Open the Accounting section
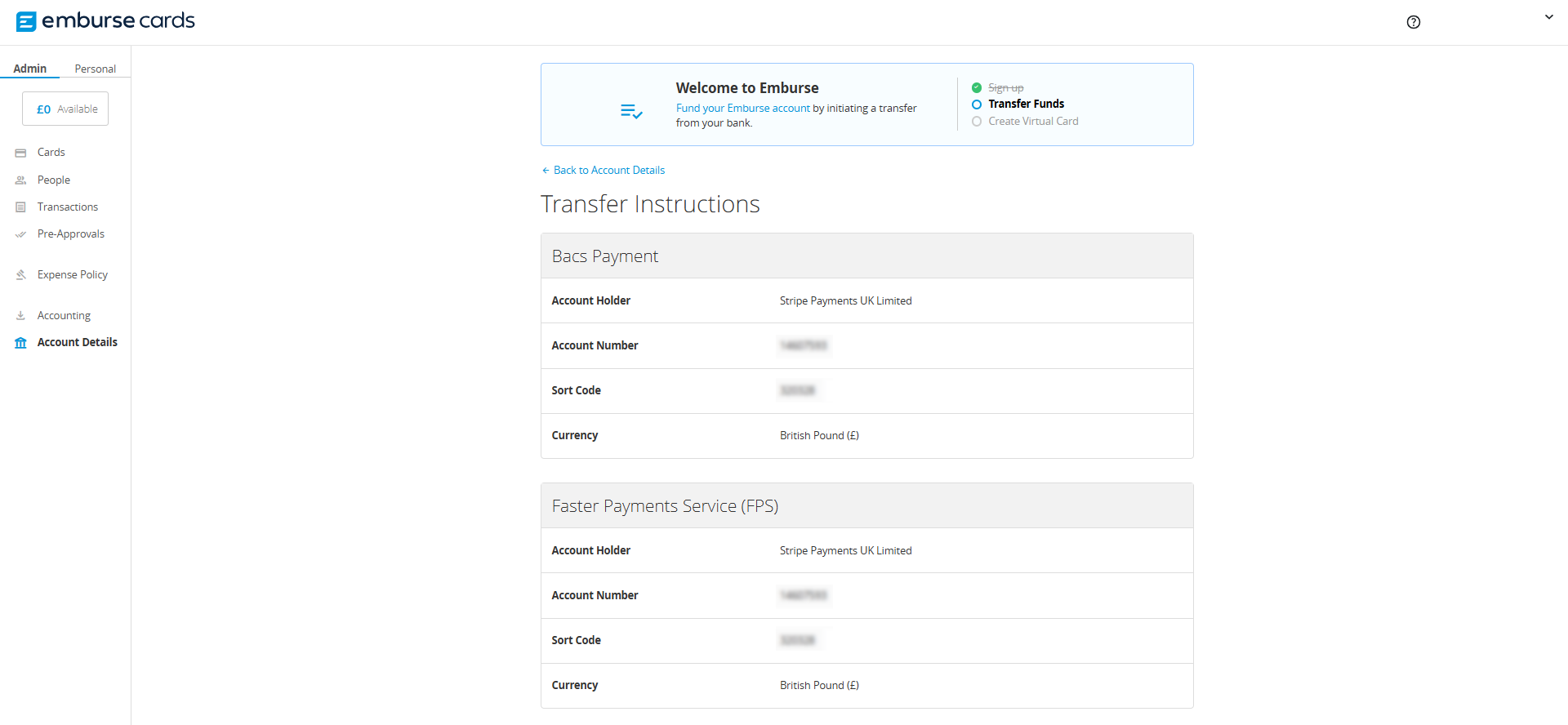1568x725 pixels. (64, 315)
